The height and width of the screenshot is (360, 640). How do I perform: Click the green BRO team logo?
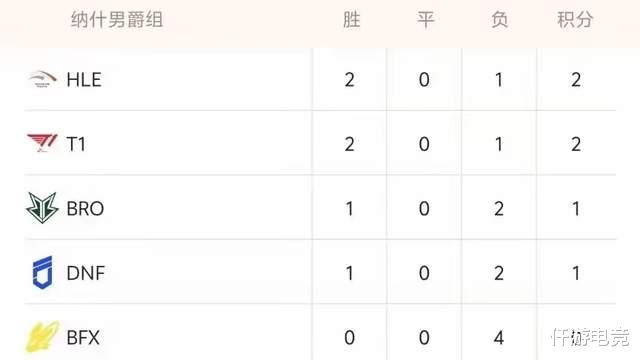pyautogui.click(x=42, y=208)
